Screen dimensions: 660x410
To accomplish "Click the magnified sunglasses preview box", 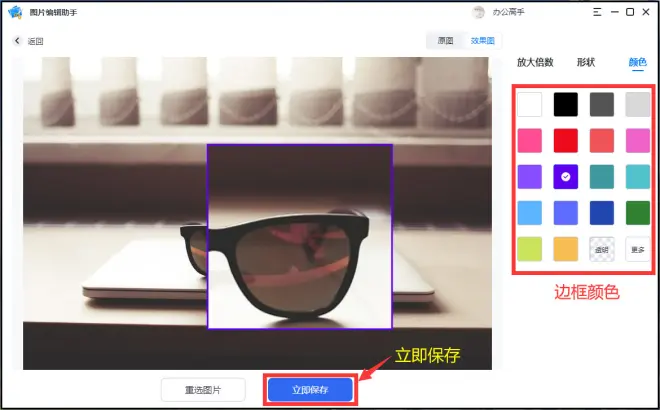I will (x=300, y=236).
